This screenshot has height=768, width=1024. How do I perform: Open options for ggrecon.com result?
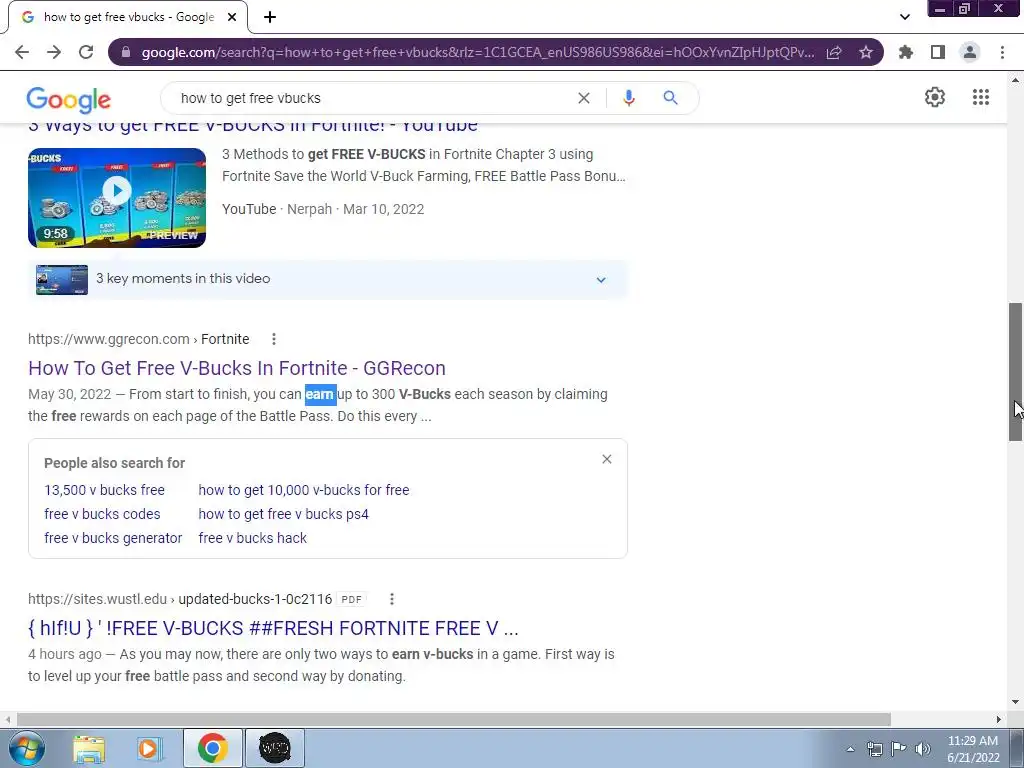pos(274,339)
